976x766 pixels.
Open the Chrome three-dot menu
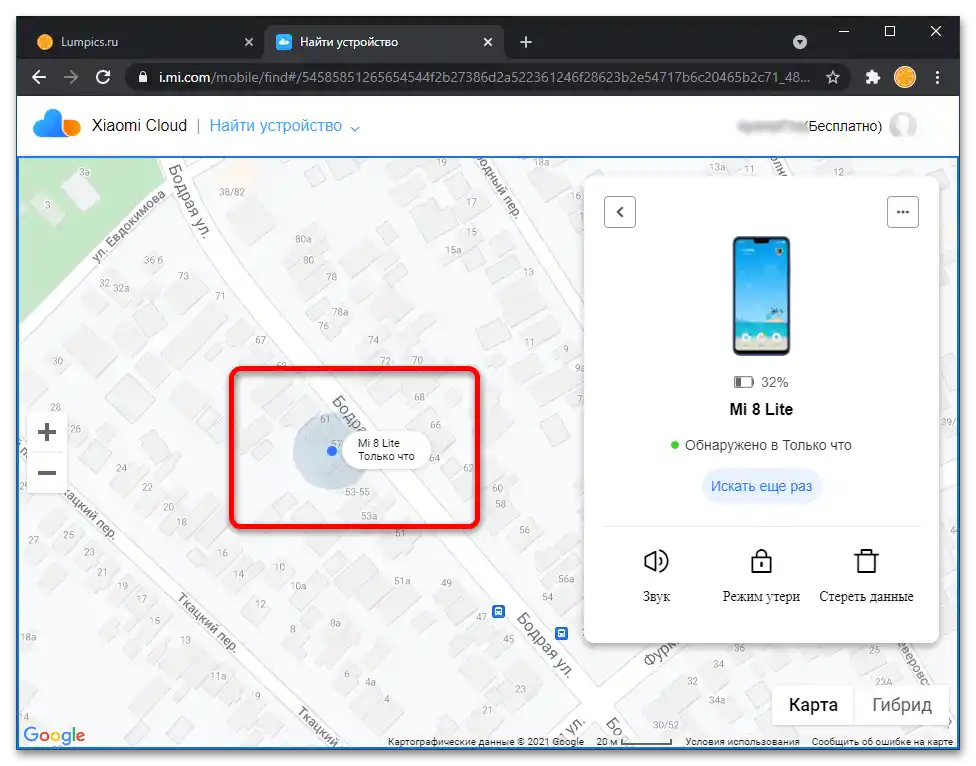(937, 77)
